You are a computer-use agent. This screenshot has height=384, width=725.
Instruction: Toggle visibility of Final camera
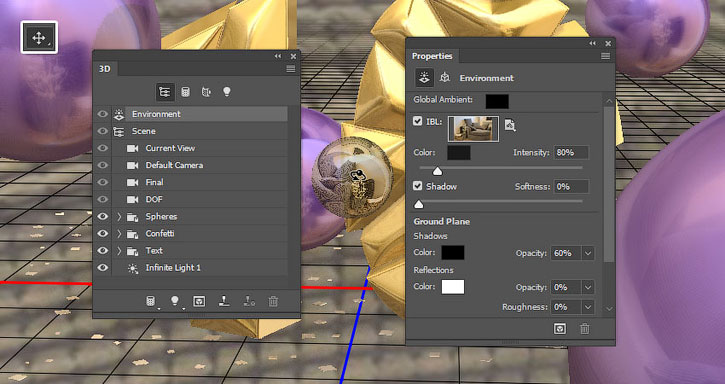103,182
